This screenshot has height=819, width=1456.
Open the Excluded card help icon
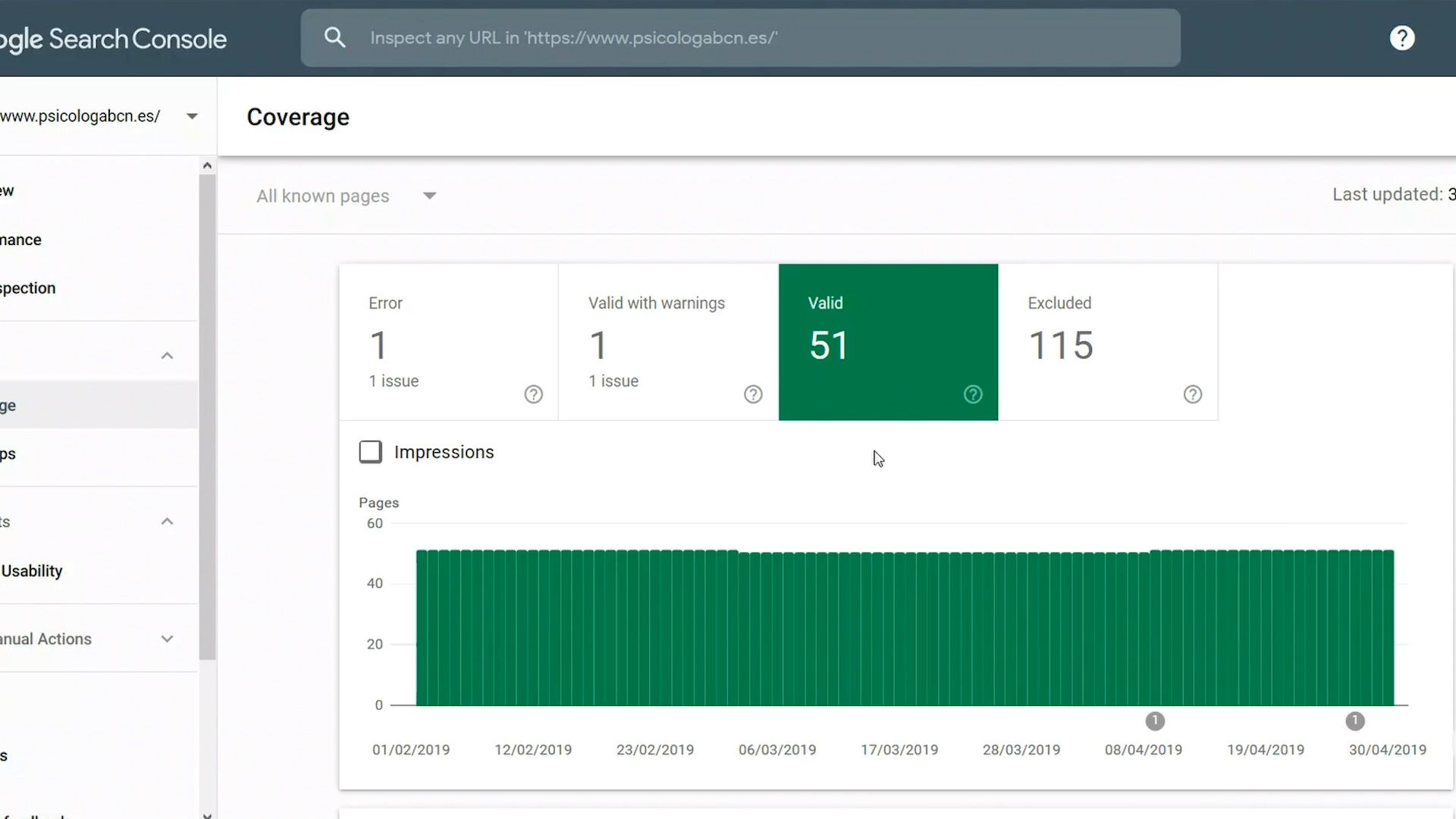1193,394
